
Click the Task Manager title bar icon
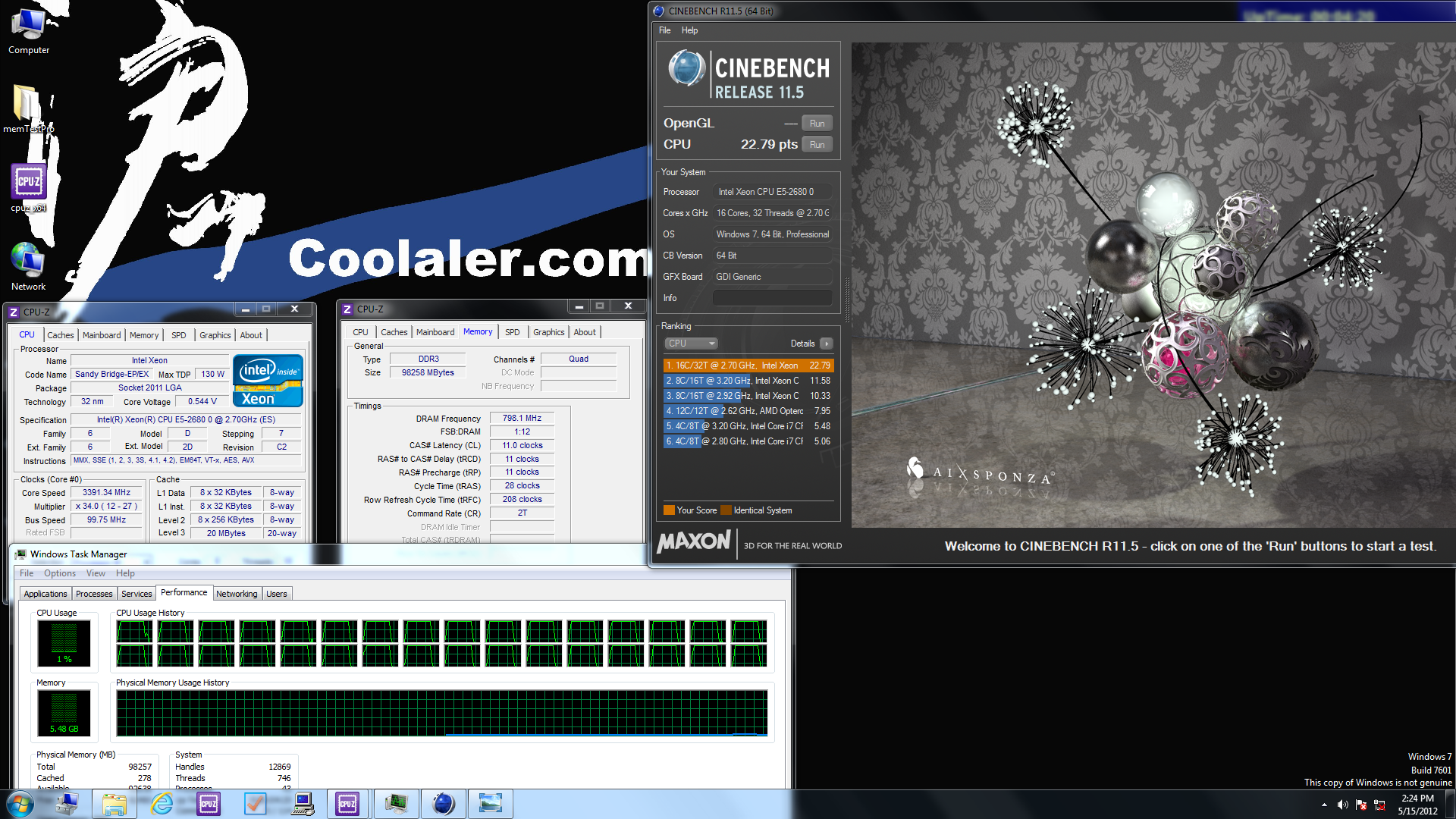click(20, 554)
